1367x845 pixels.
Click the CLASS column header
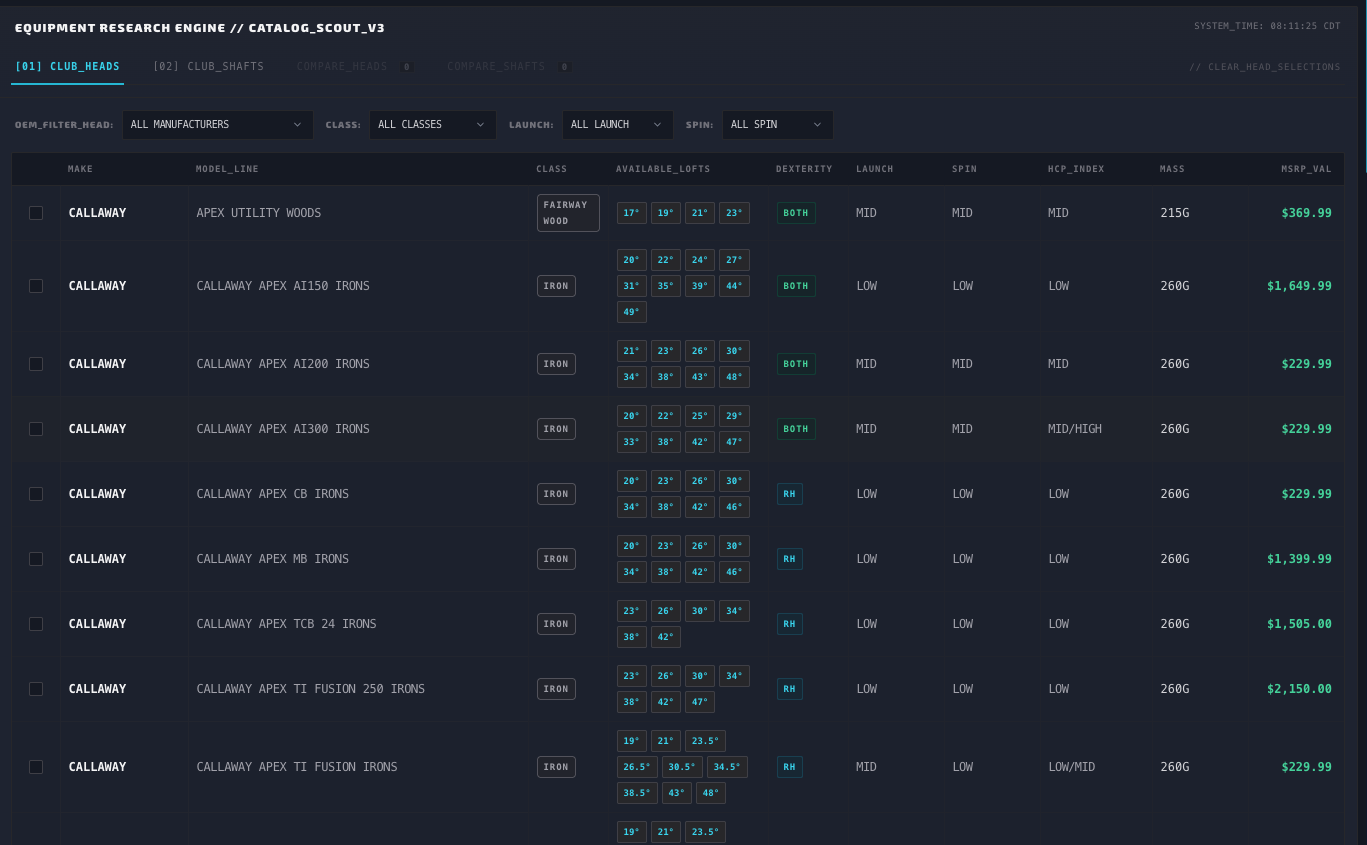(x=551, y=169)
